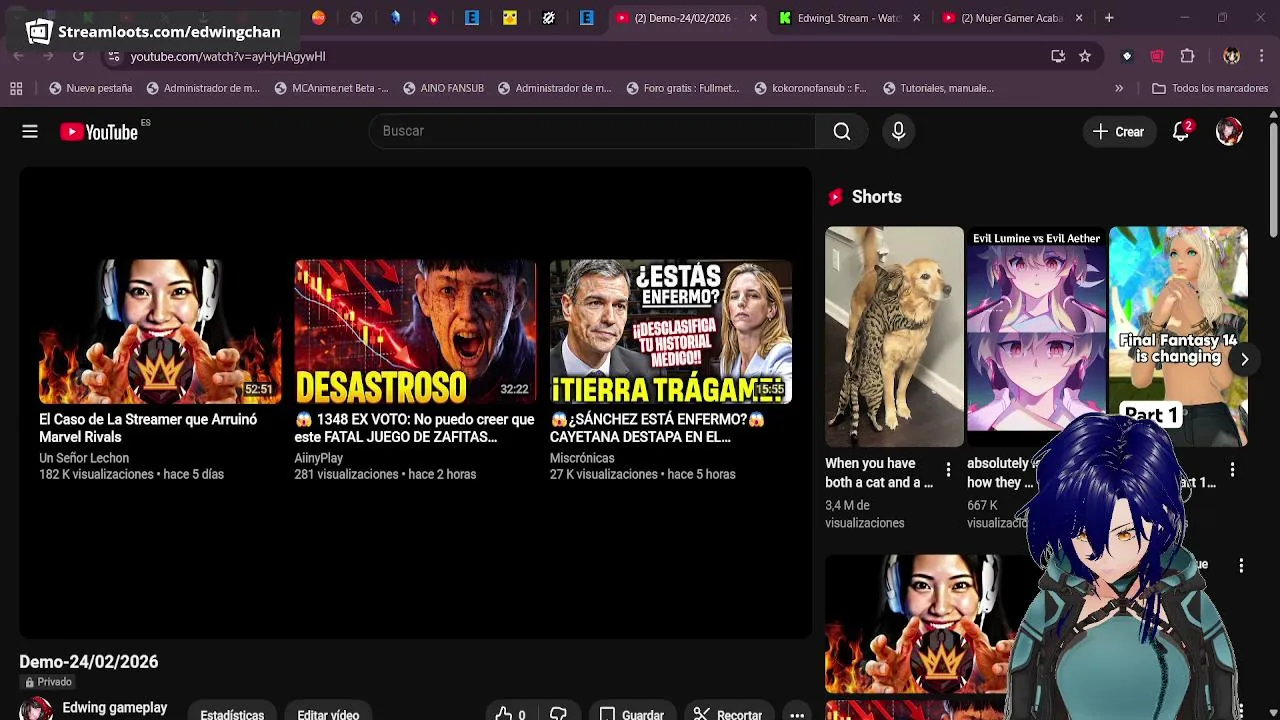Click the magnifier search button

842,131
